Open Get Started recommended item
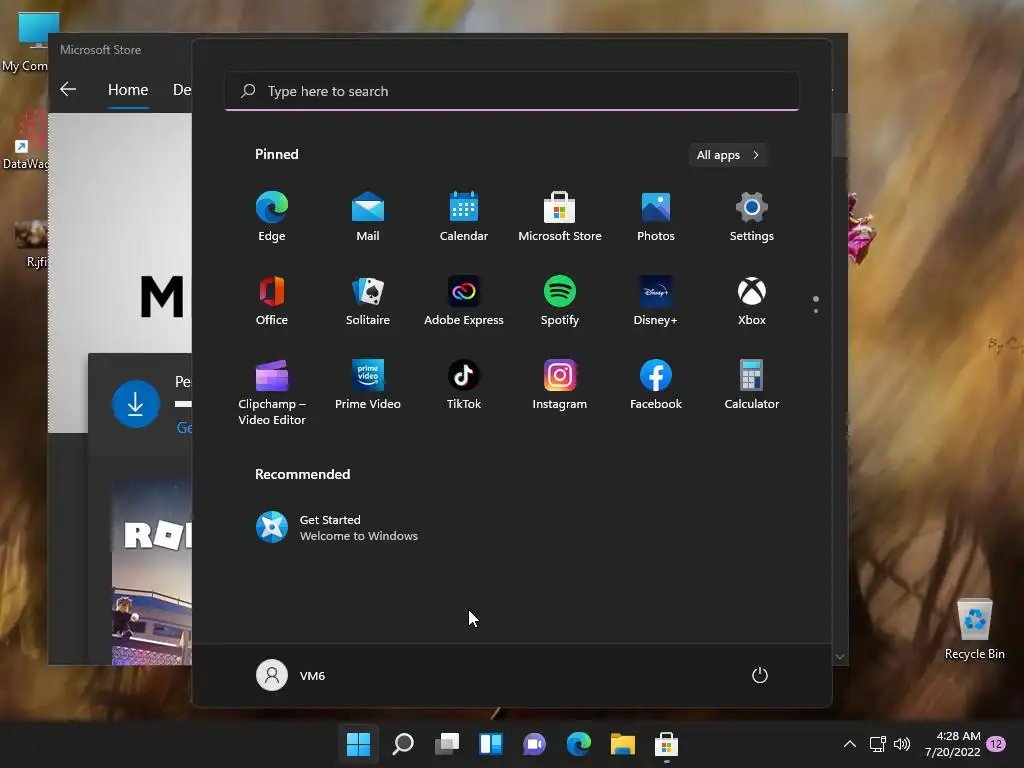The image size is (1024, 768). [337, 528]
